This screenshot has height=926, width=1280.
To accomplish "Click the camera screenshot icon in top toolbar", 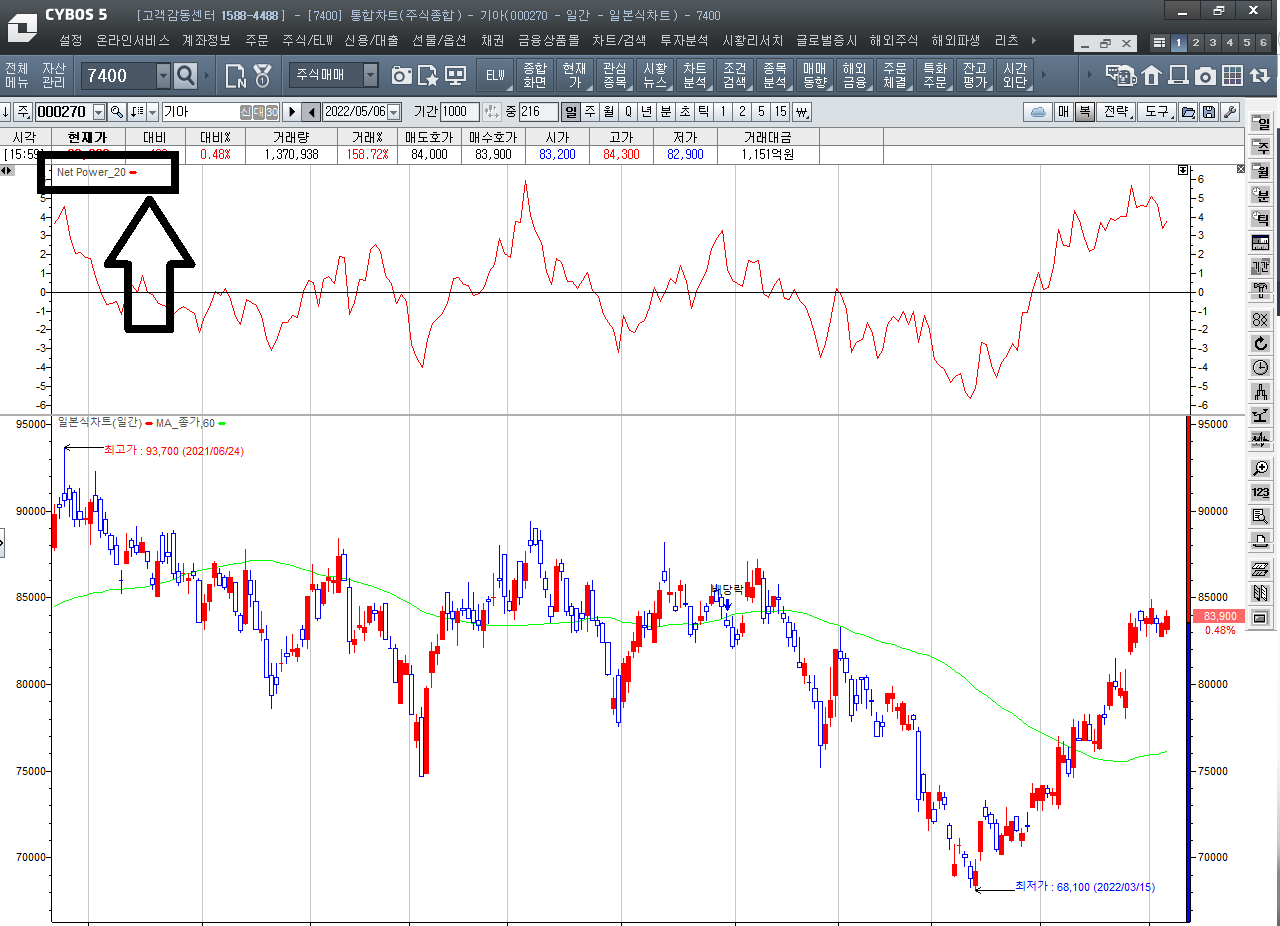I will click(x=401, y=76).
